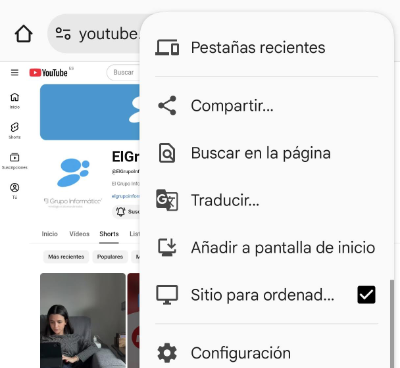Screen dimensions: 400x368
Task: Click El Grupo Informático channel avatar
Action: pos(73,182)
